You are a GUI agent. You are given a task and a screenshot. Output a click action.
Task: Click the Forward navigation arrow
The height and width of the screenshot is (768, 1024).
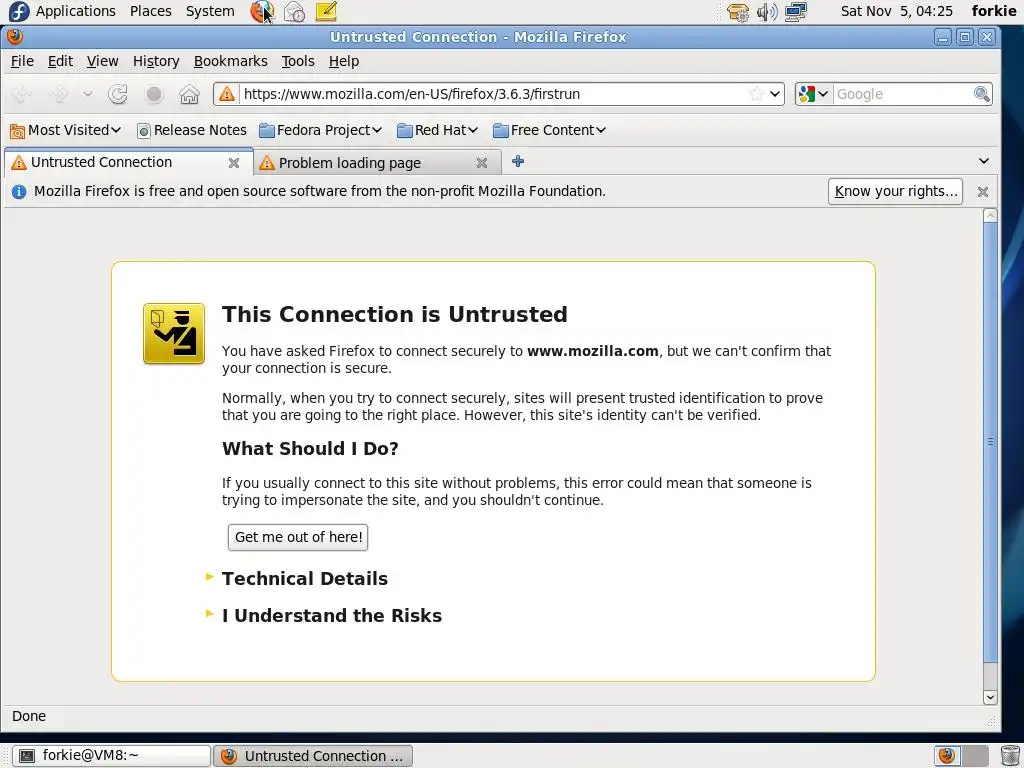tap(58, 95)
